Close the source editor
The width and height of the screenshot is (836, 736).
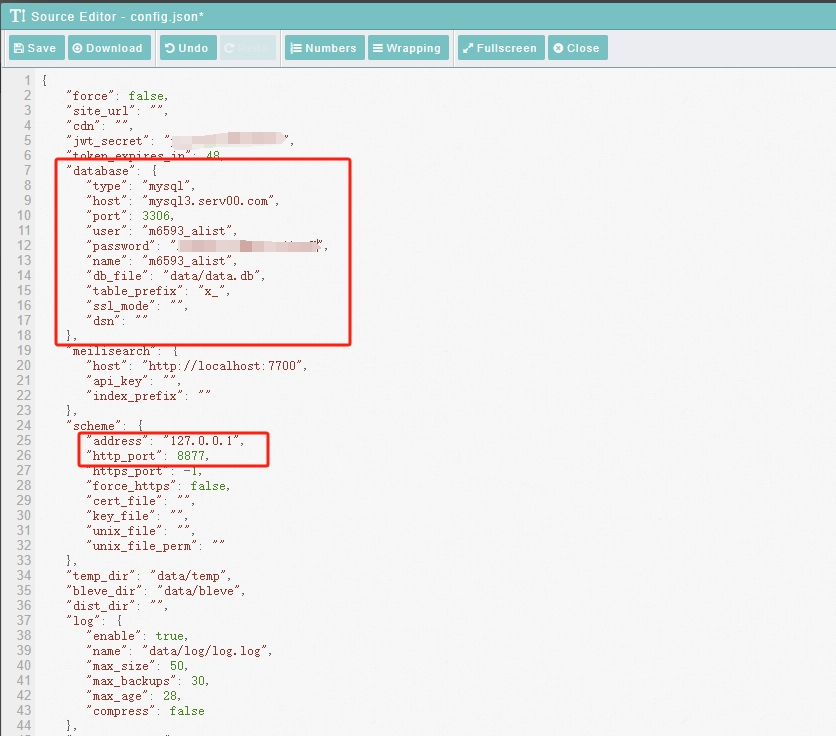[577, 48]
